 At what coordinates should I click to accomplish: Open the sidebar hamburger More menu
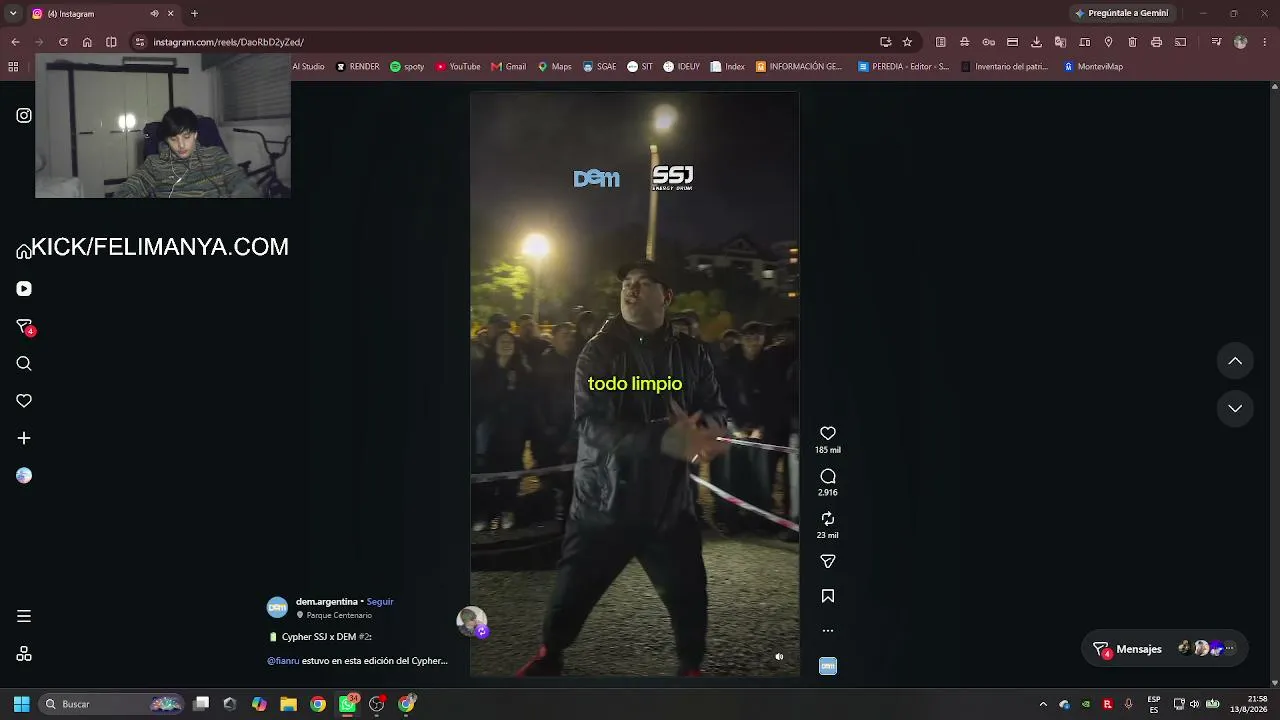coord(24,616)
